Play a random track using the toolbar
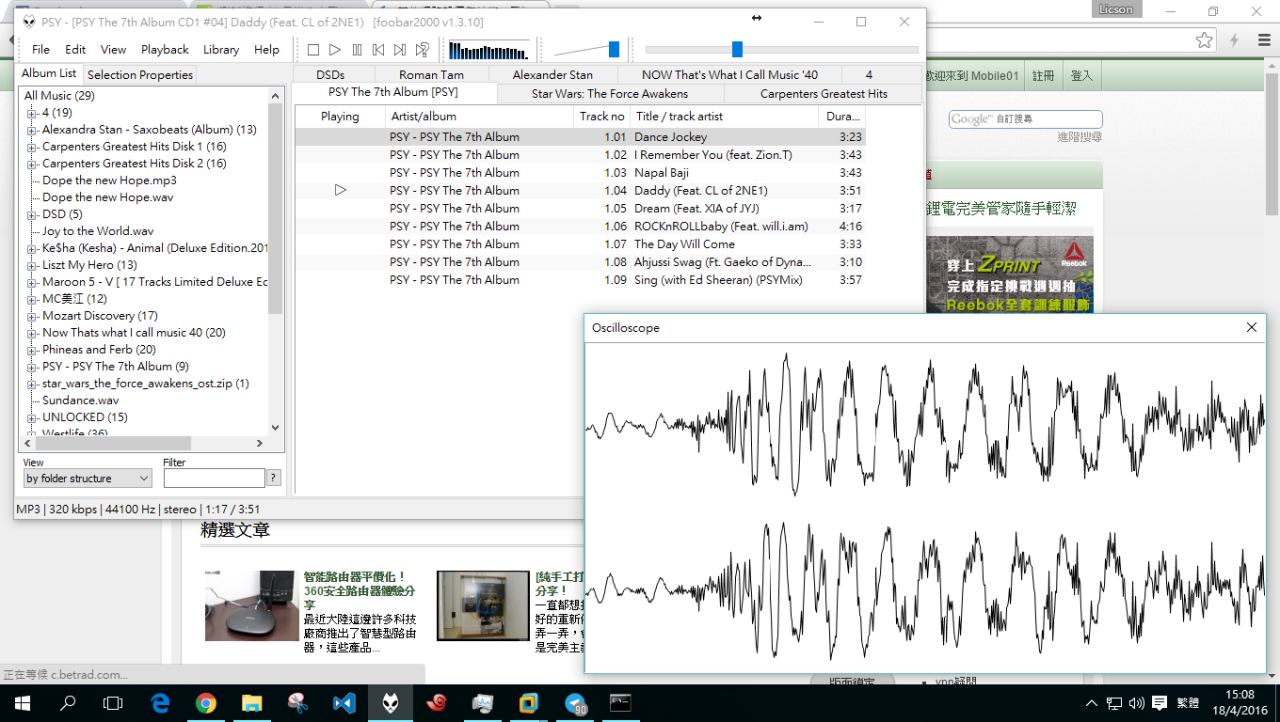Image resolution: width=1280 pixels, height=722 pixels. click(422, 49)
